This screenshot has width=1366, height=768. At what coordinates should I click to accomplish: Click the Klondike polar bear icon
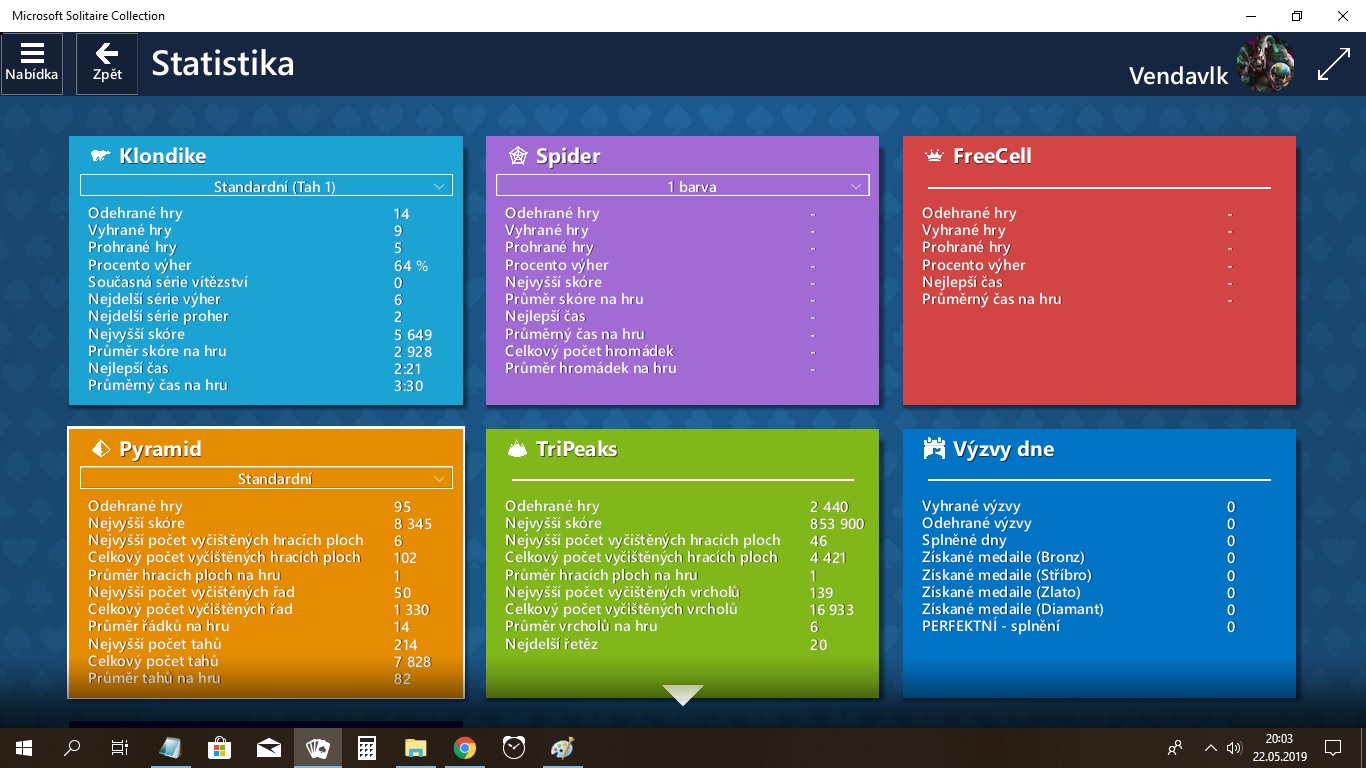click(x=100, y=156)
